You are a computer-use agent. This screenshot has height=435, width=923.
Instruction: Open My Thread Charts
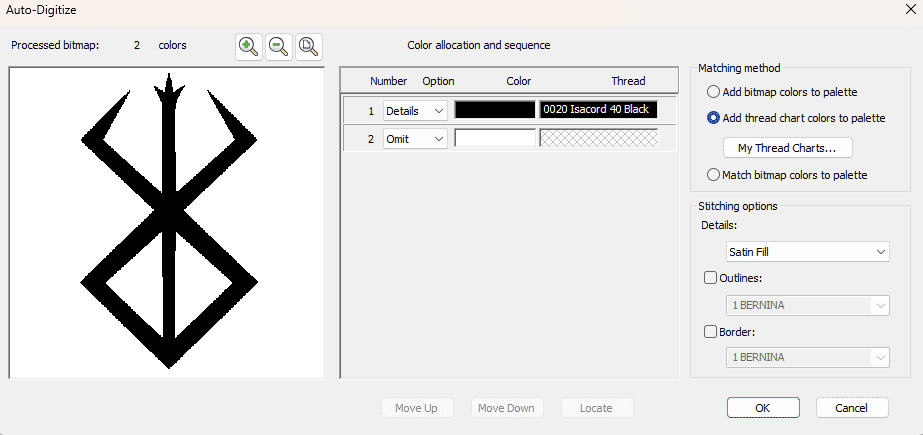787,148
